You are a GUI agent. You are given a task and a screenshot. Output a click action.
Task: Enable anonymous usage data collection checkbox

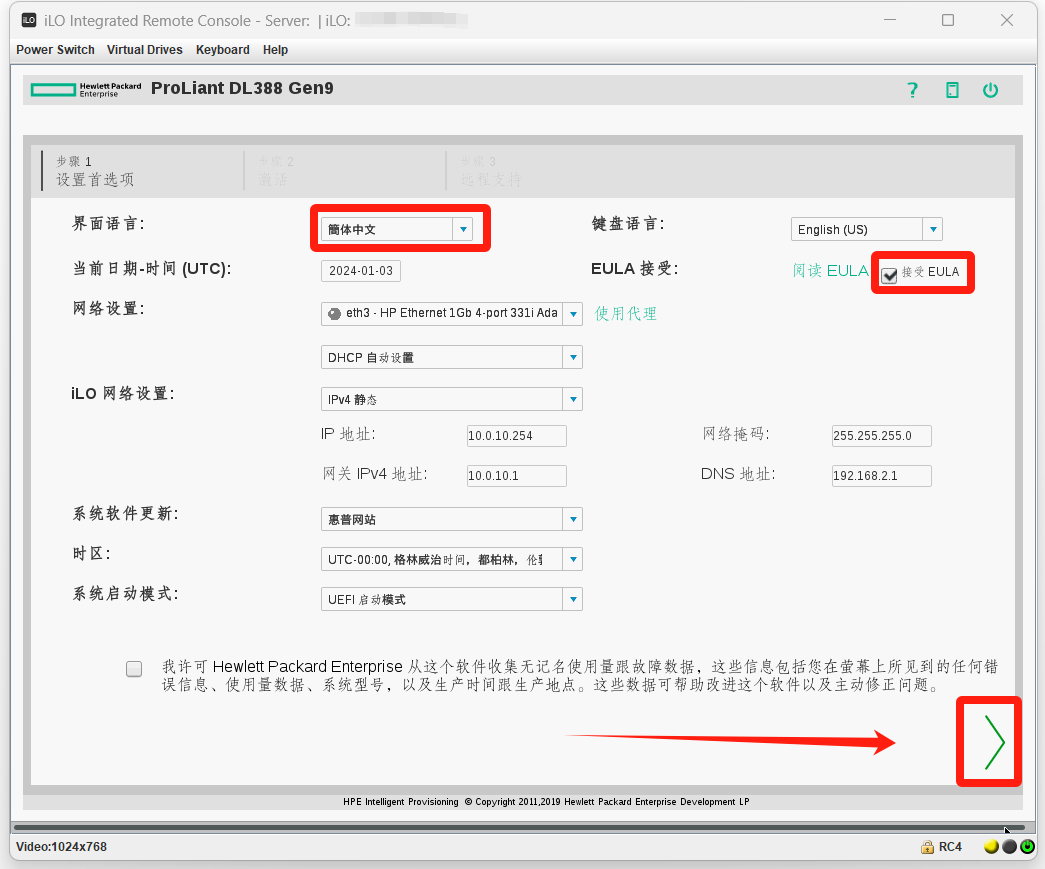[x=134, y=669]
